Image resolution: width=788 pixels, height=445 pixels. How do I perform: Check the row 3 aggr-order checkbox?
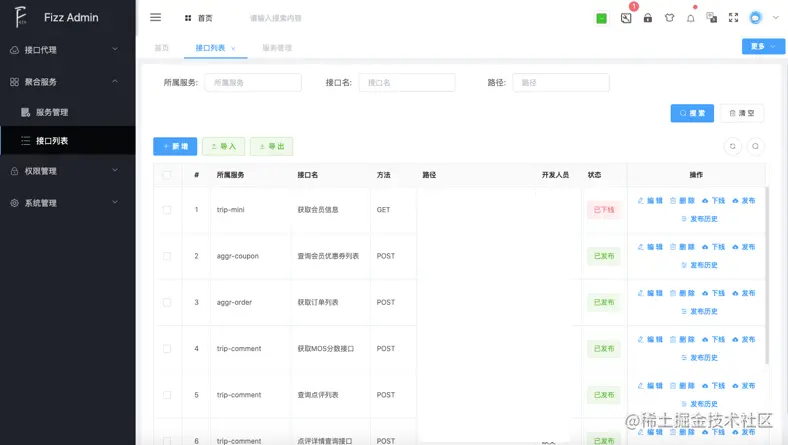pos(167,302)
